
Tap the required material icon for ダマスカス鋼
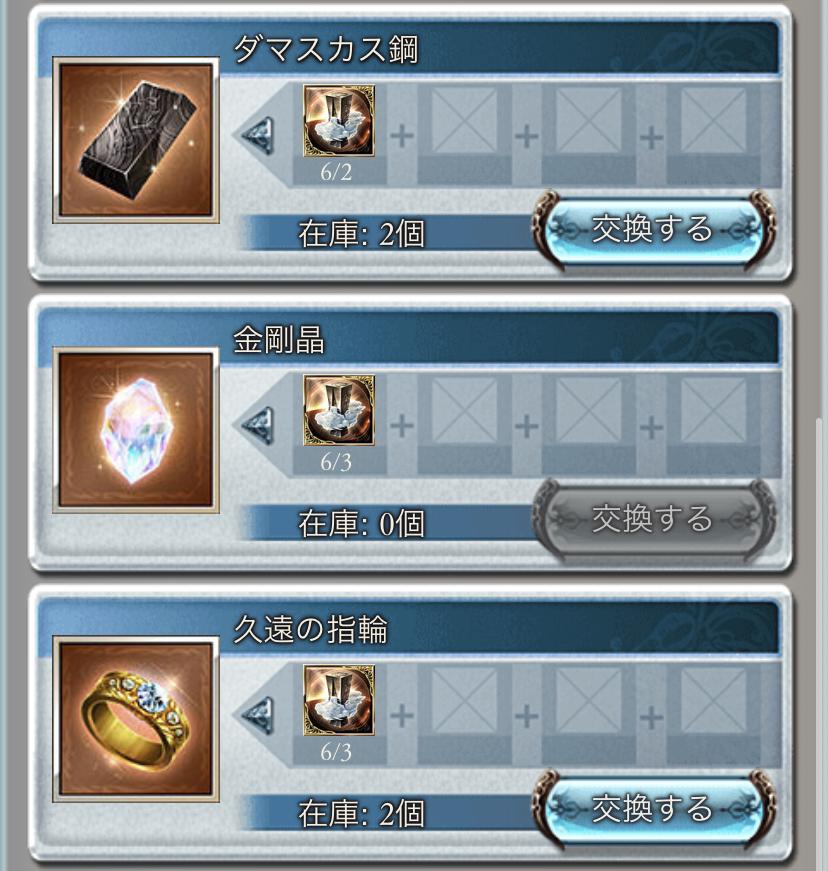click(339, 121)
